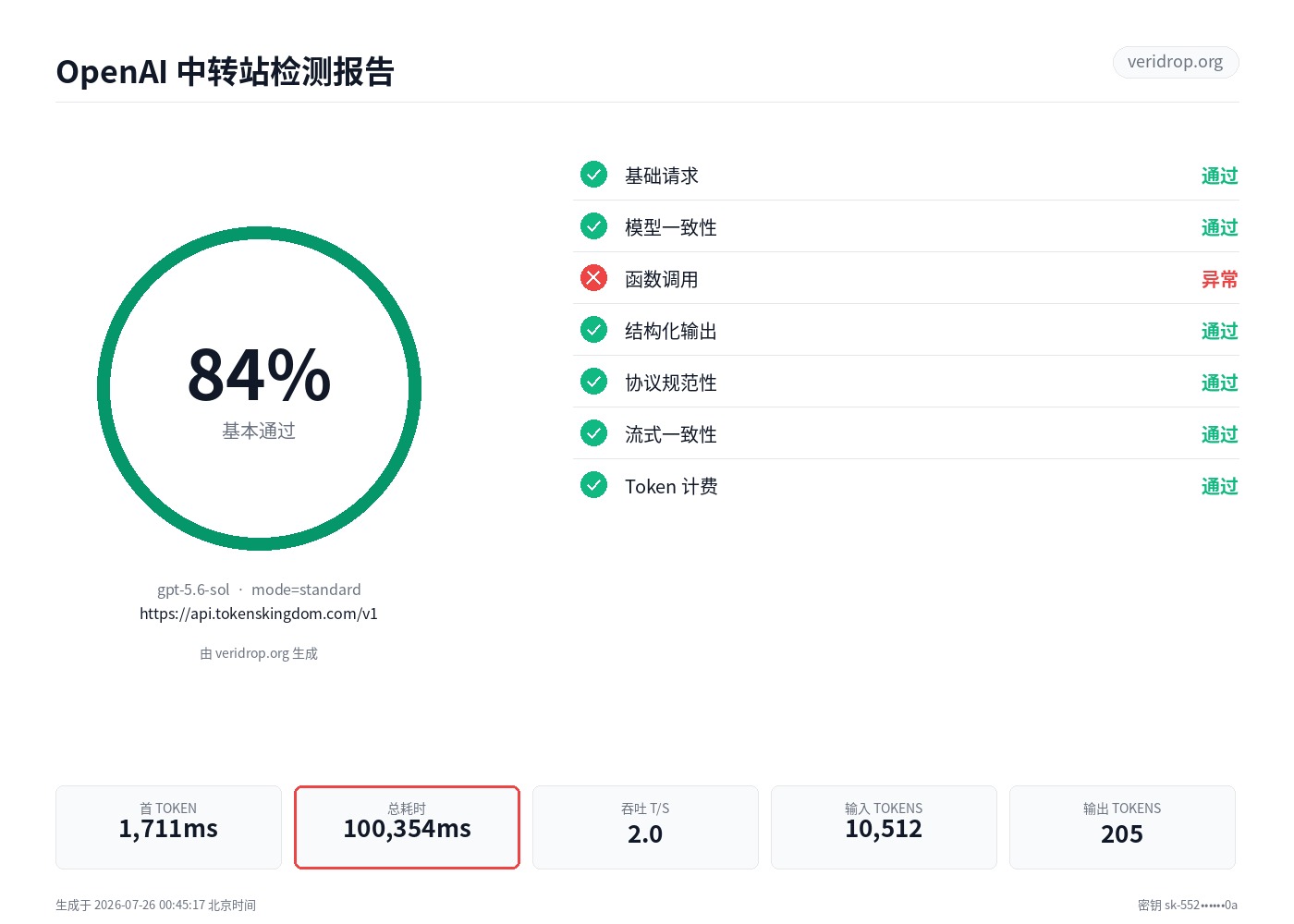Viewport: 1294px width, 924px height.
Task: Click the 通过 status for Token 计费
Action: coord(1219,486)
